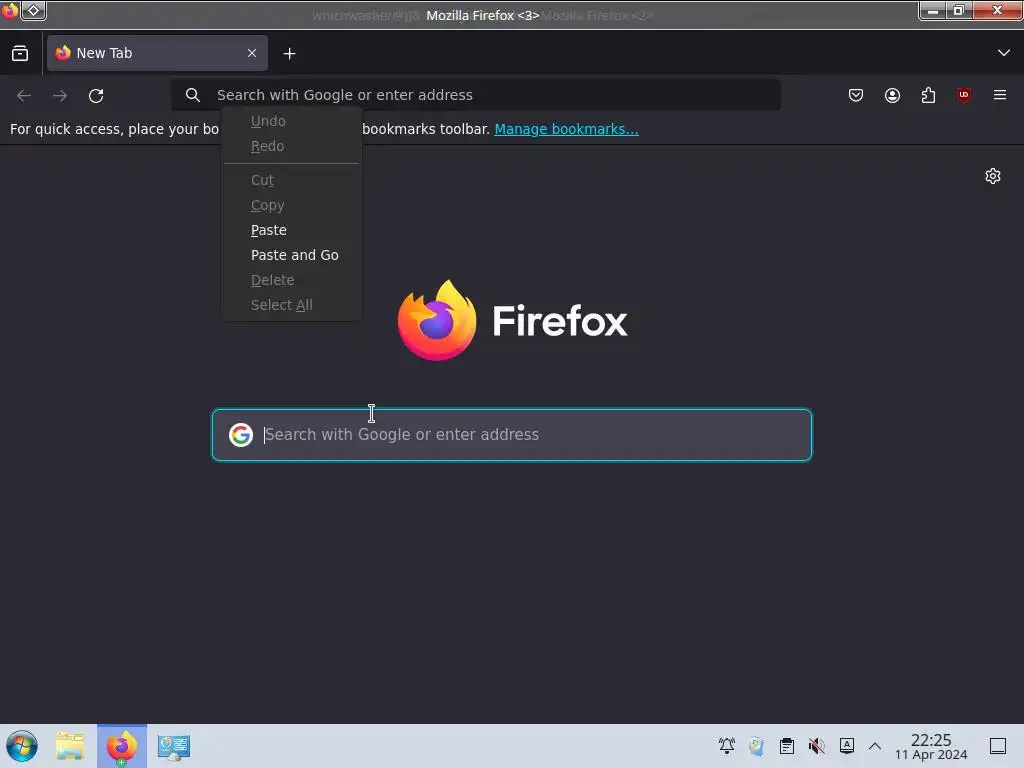Viewport: 1024px width, 768px height.
Task: Click Undo in the context menu
Action: [292, 121]
